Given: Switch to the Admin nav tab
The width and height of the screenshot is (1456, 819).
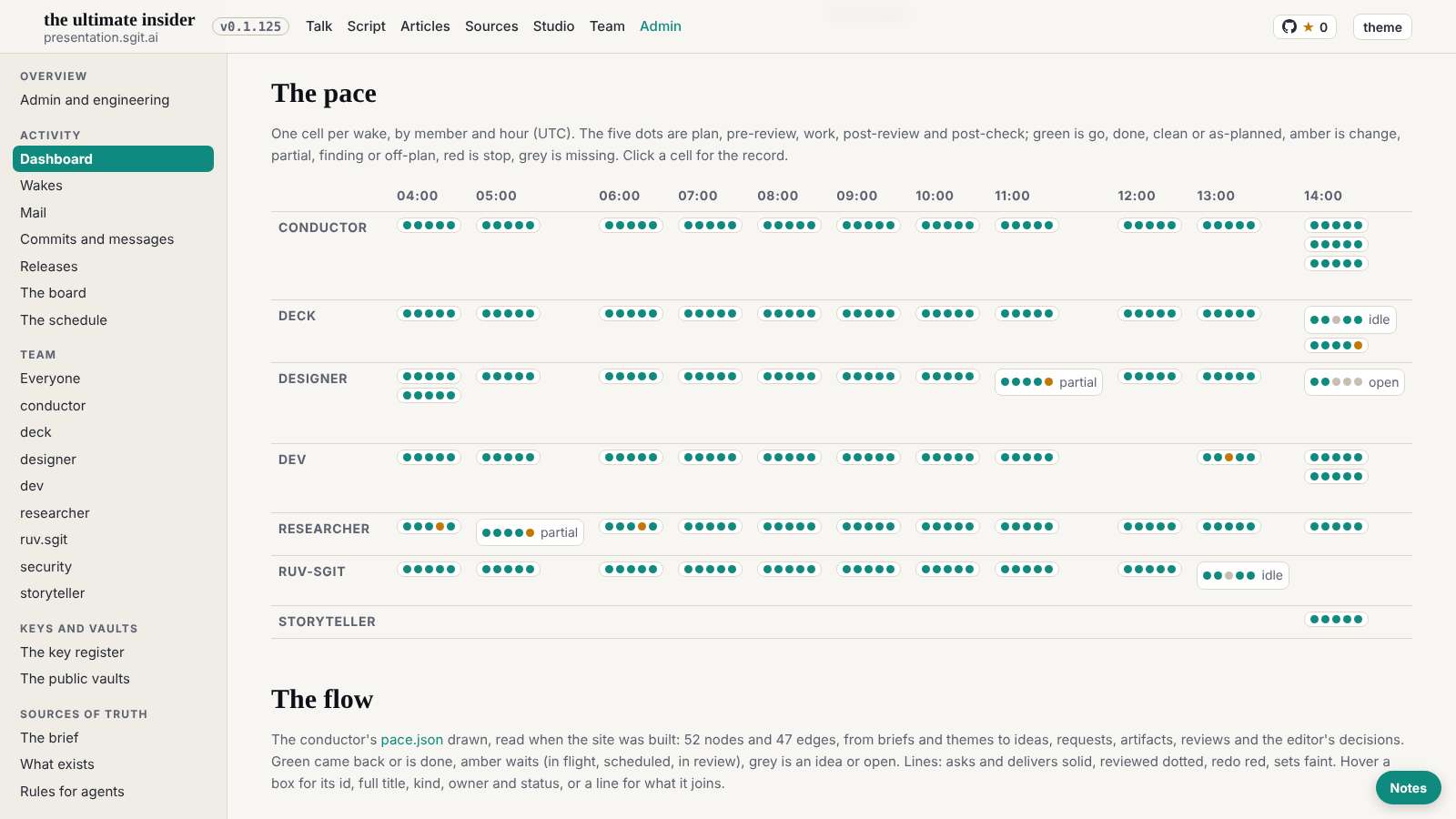Looking at the screenshot, I should 661,26.
